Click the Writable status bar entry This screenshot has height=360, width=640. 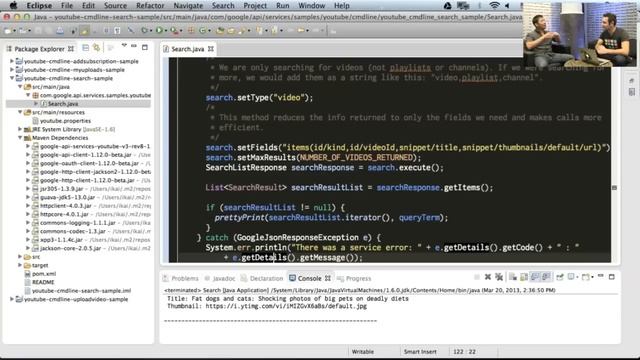362,351
